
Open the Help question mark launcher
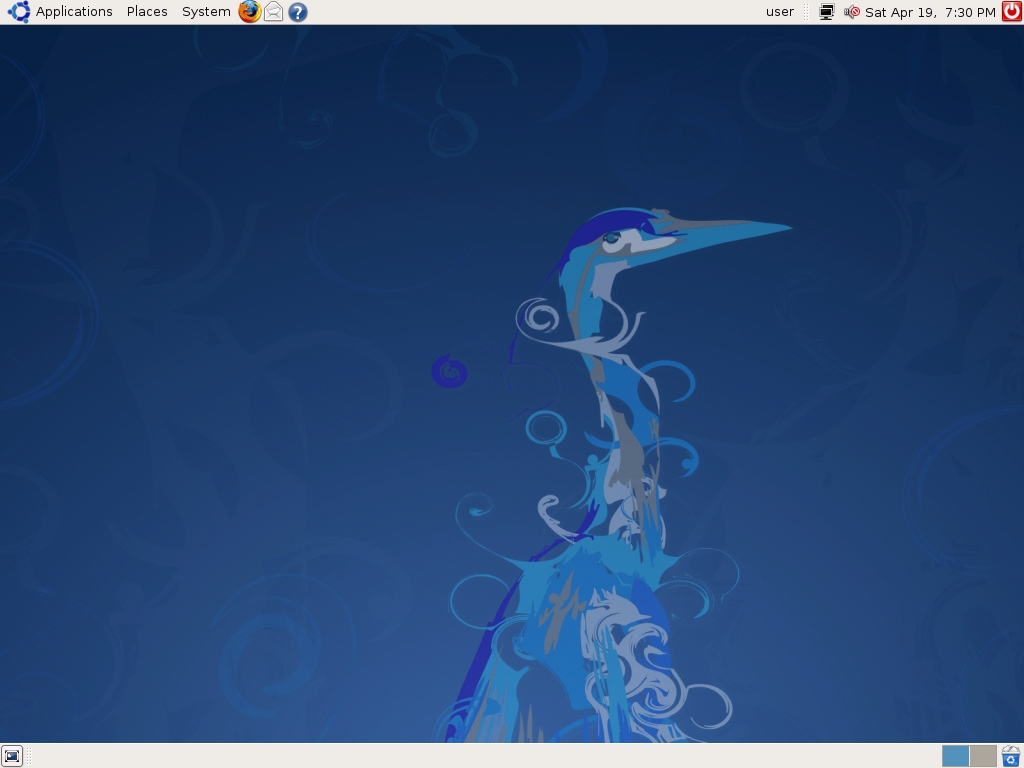(297, 12)
